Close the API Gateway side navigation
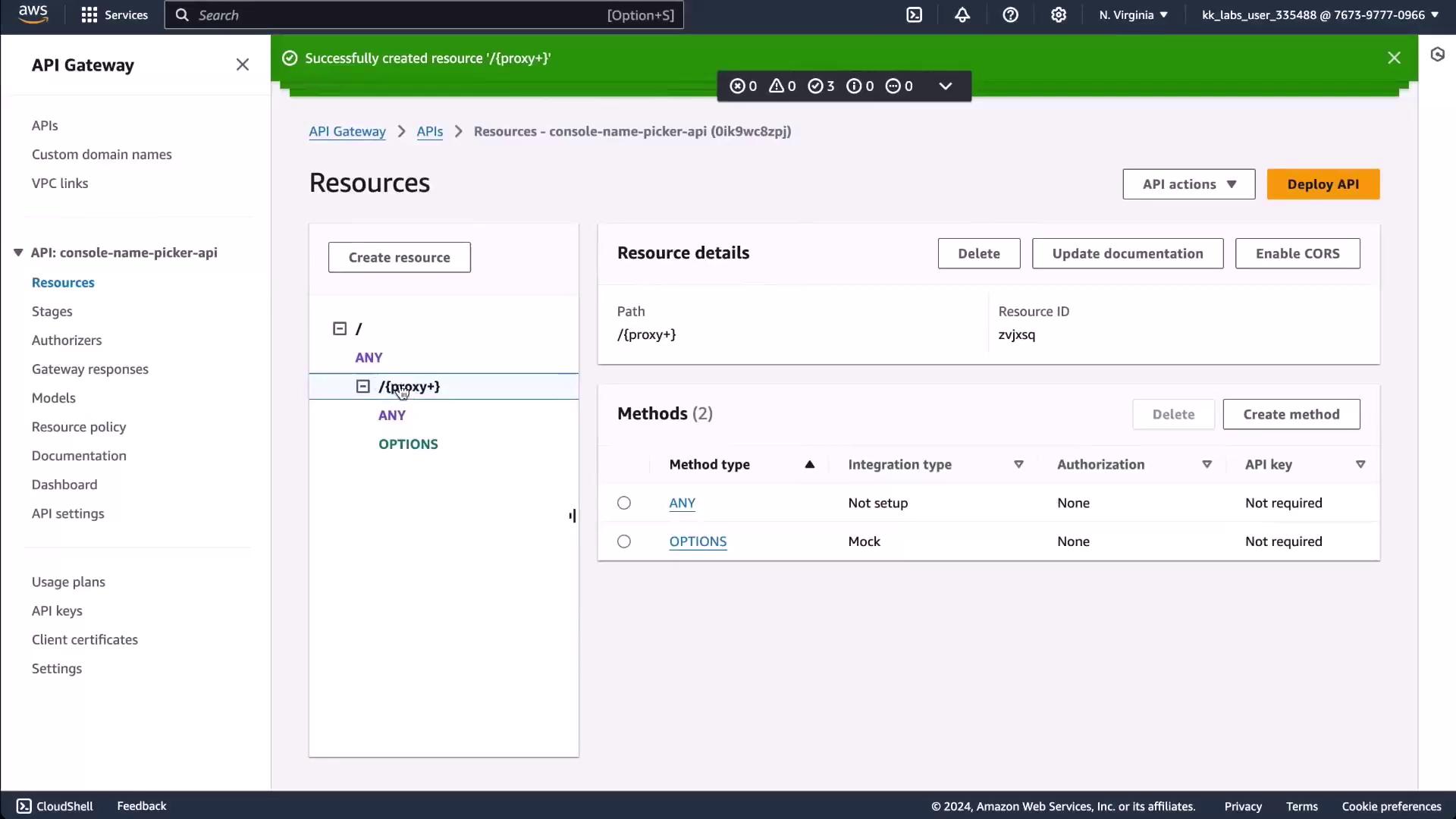Image resolution: width=1456 pixels, height=819 pixels. [x=243, y=64]
